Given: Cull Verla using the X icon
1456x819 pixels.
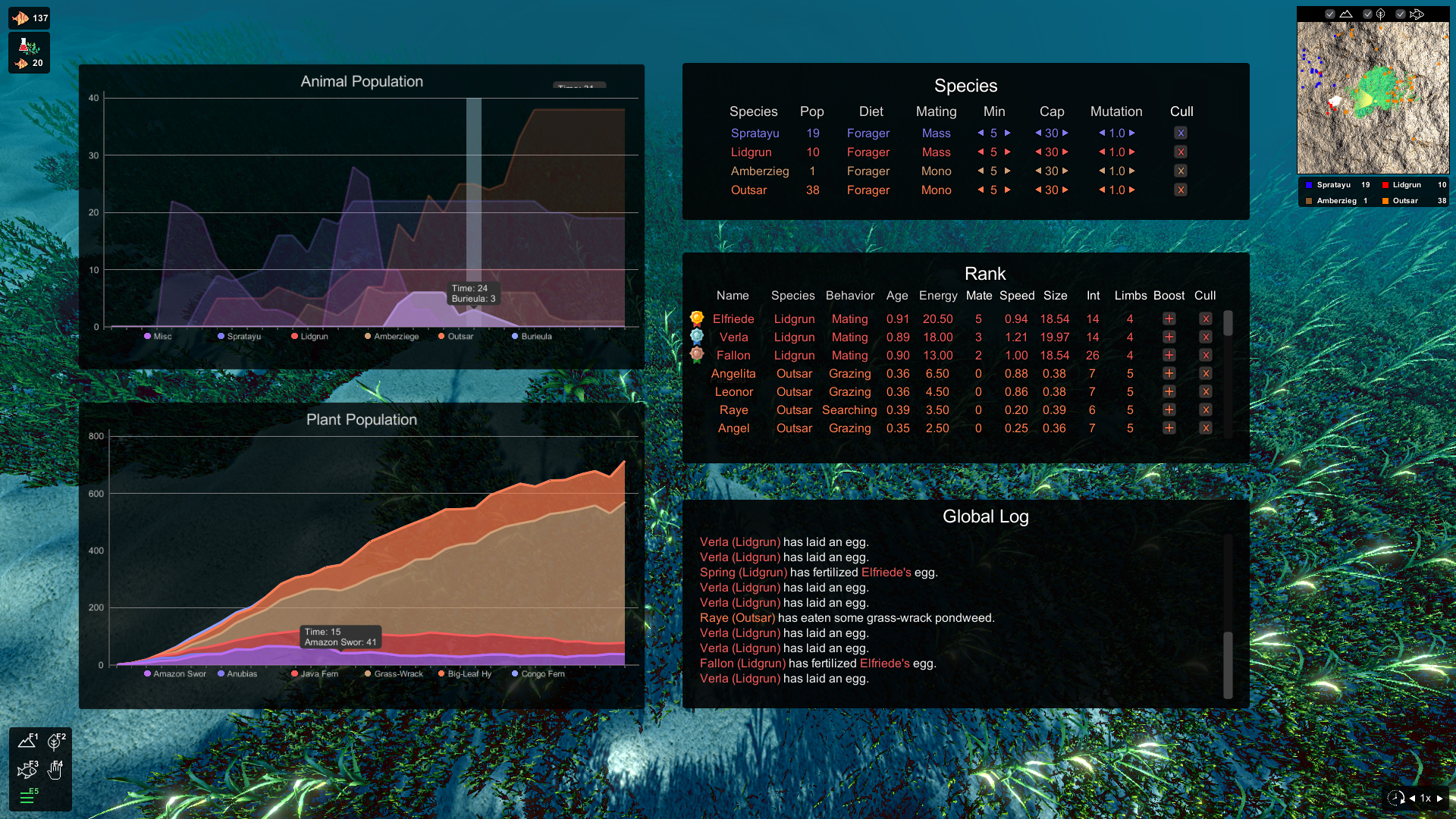Looking at the screenshot, I should pos(1205,337).
